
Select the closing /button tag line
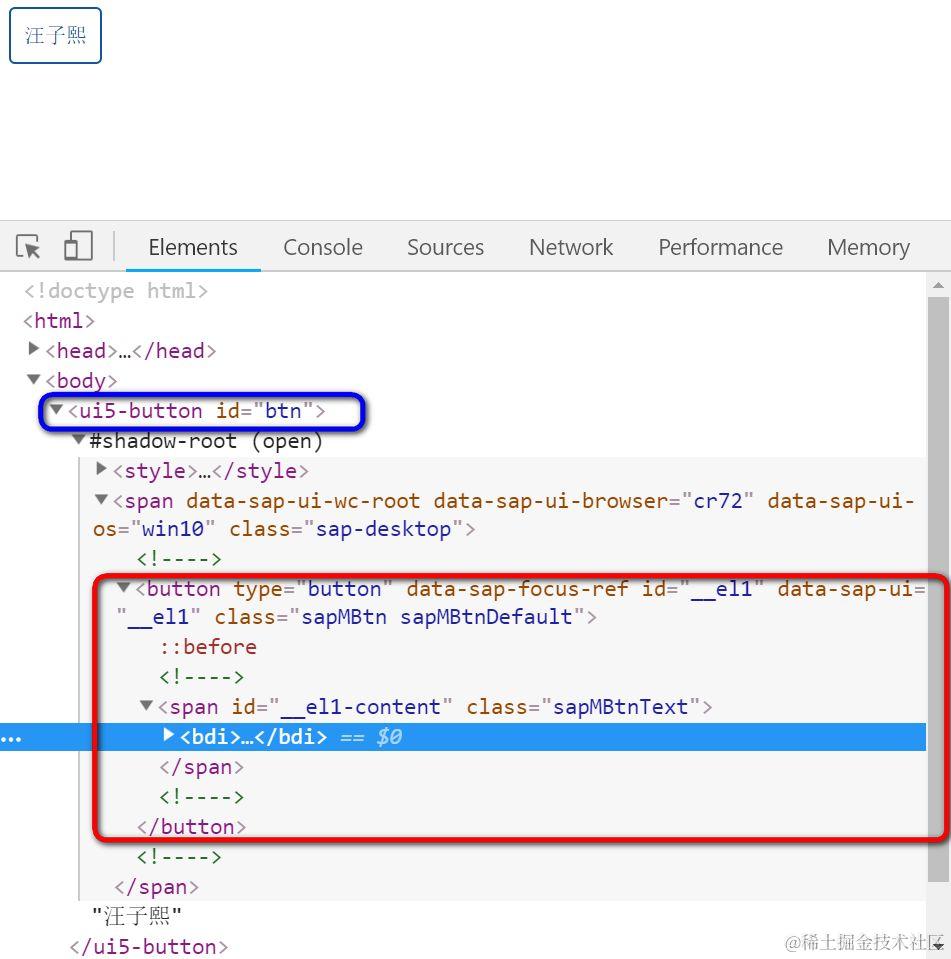click(x=191, y=826)
